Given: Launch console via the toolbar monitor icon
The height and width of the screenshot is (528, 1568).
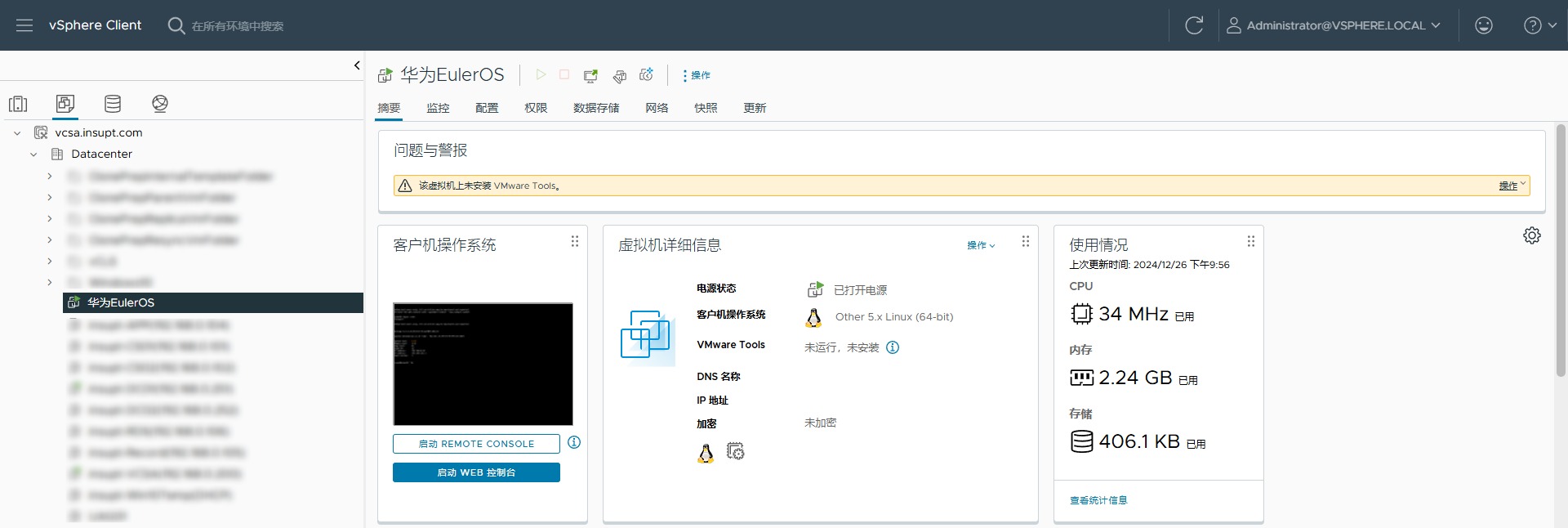Looking at the screenshot, I should [x=590, y=75].
